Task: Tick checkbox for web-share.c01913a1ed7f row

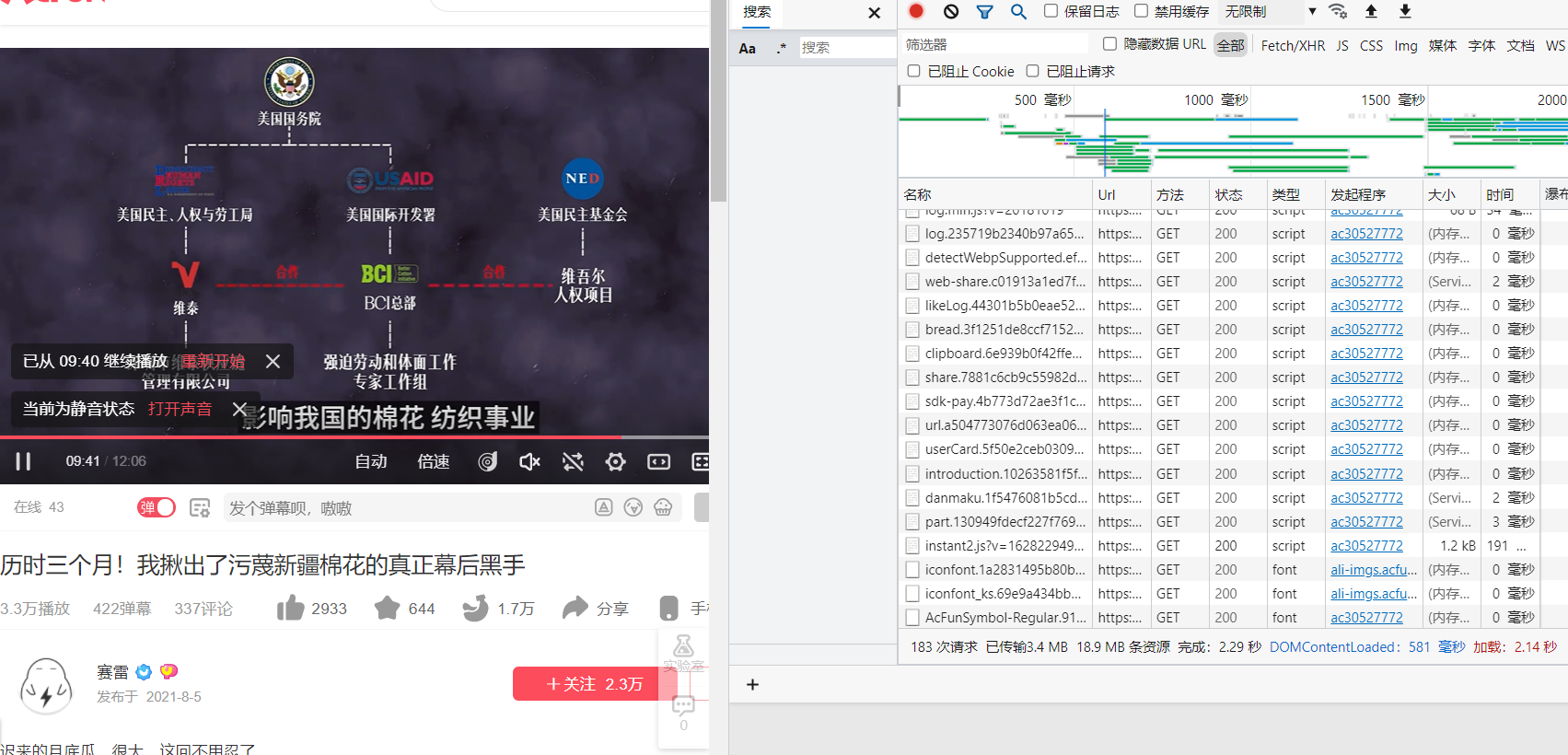Action: pyautogui.click(x=912, y=281)
